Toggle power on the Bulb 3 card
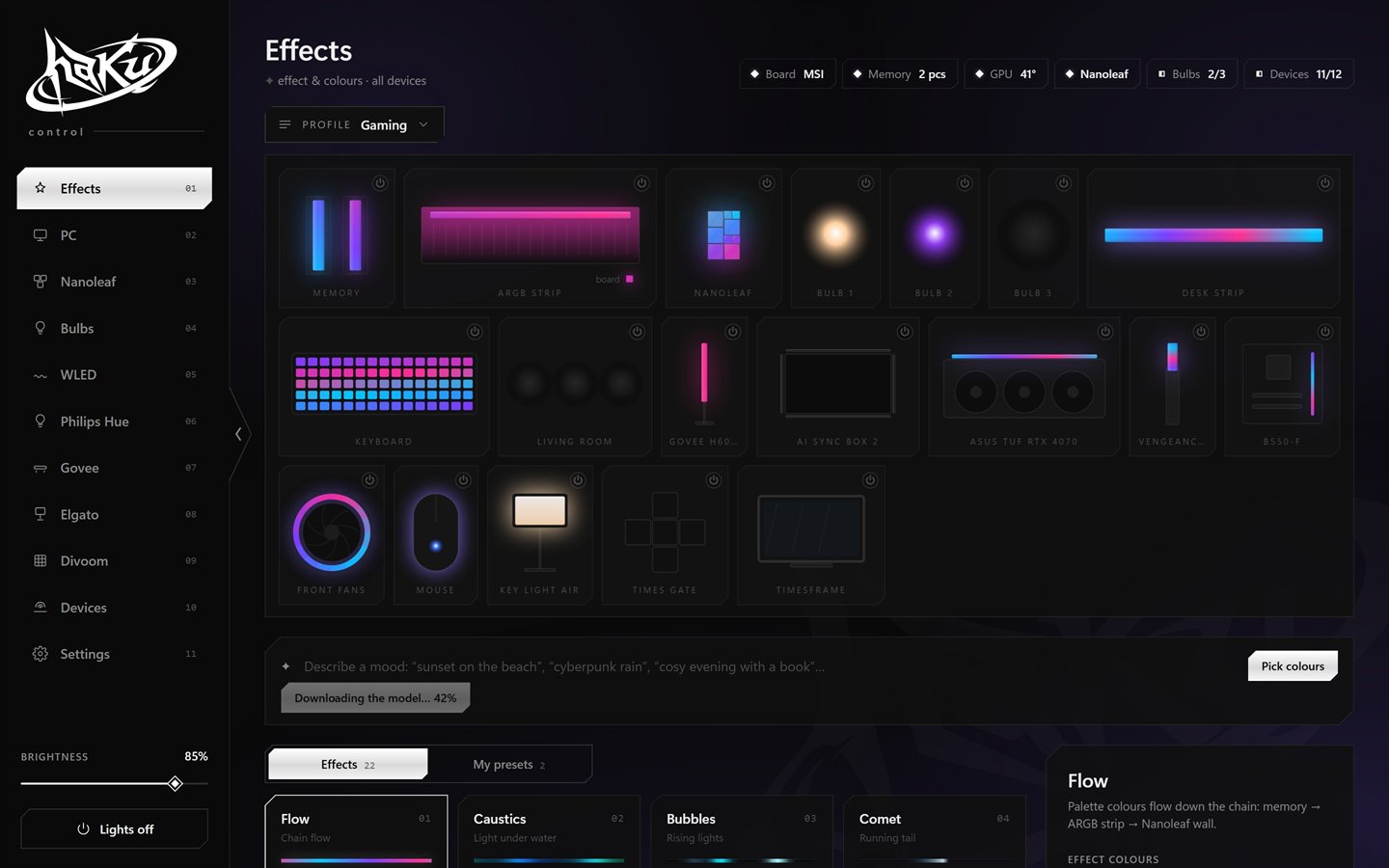Viewport: 1389px width, 868px height. (1063, 183)
